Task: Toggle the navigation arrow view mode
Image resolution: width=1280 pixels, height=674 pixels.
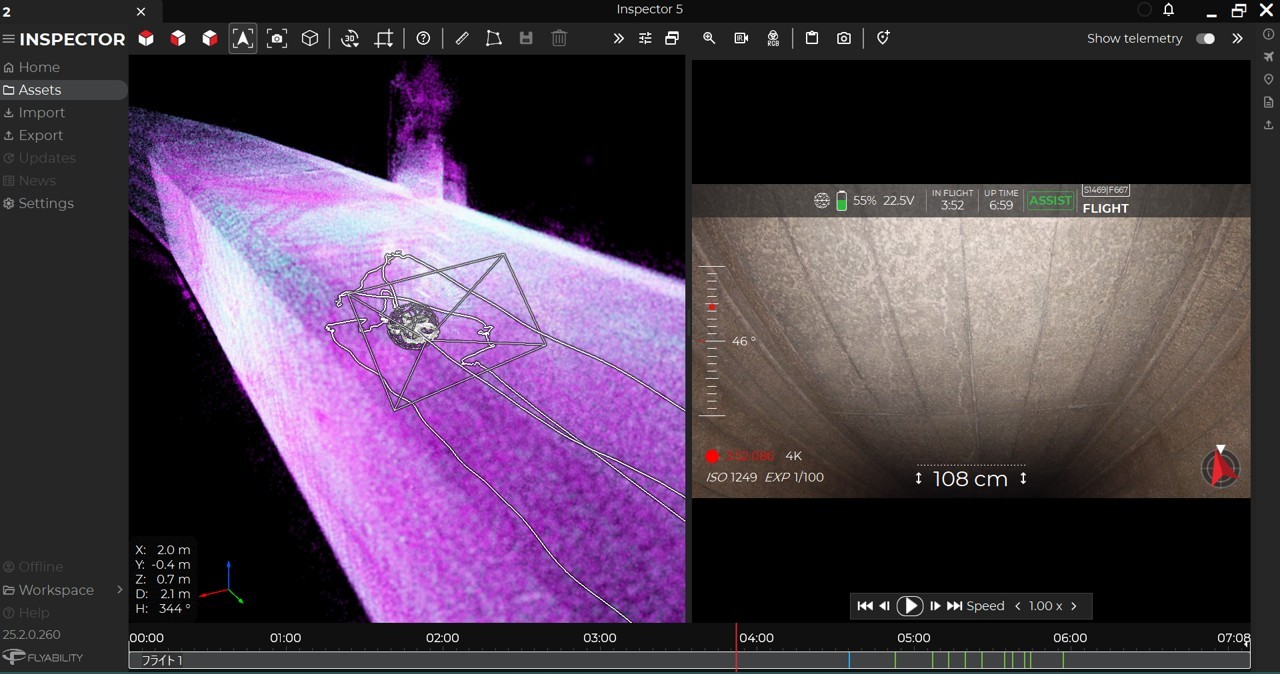Action: click(x=243, y=38)
